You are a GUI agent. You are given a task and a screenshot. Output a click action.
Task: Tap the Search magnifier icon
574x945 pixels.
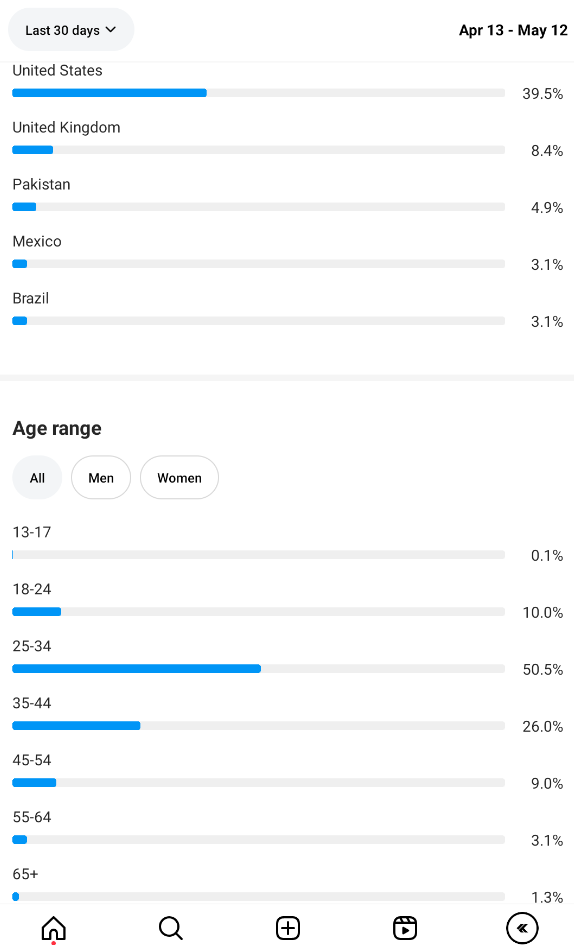coord(171,928)
